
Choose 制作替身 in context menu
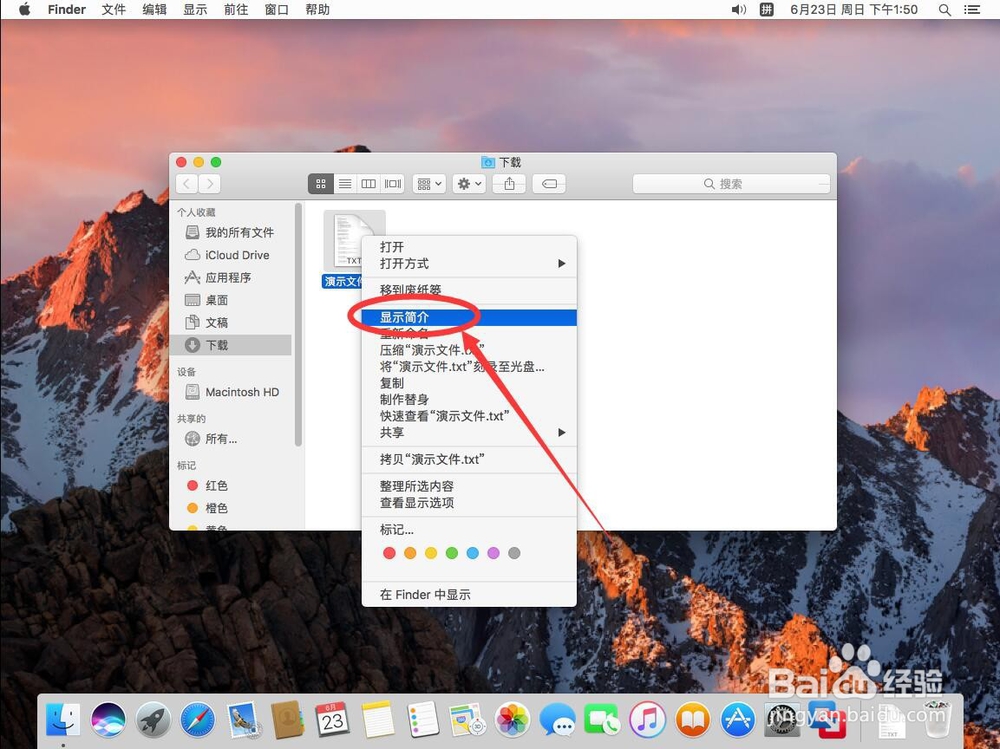pos(469,399)
